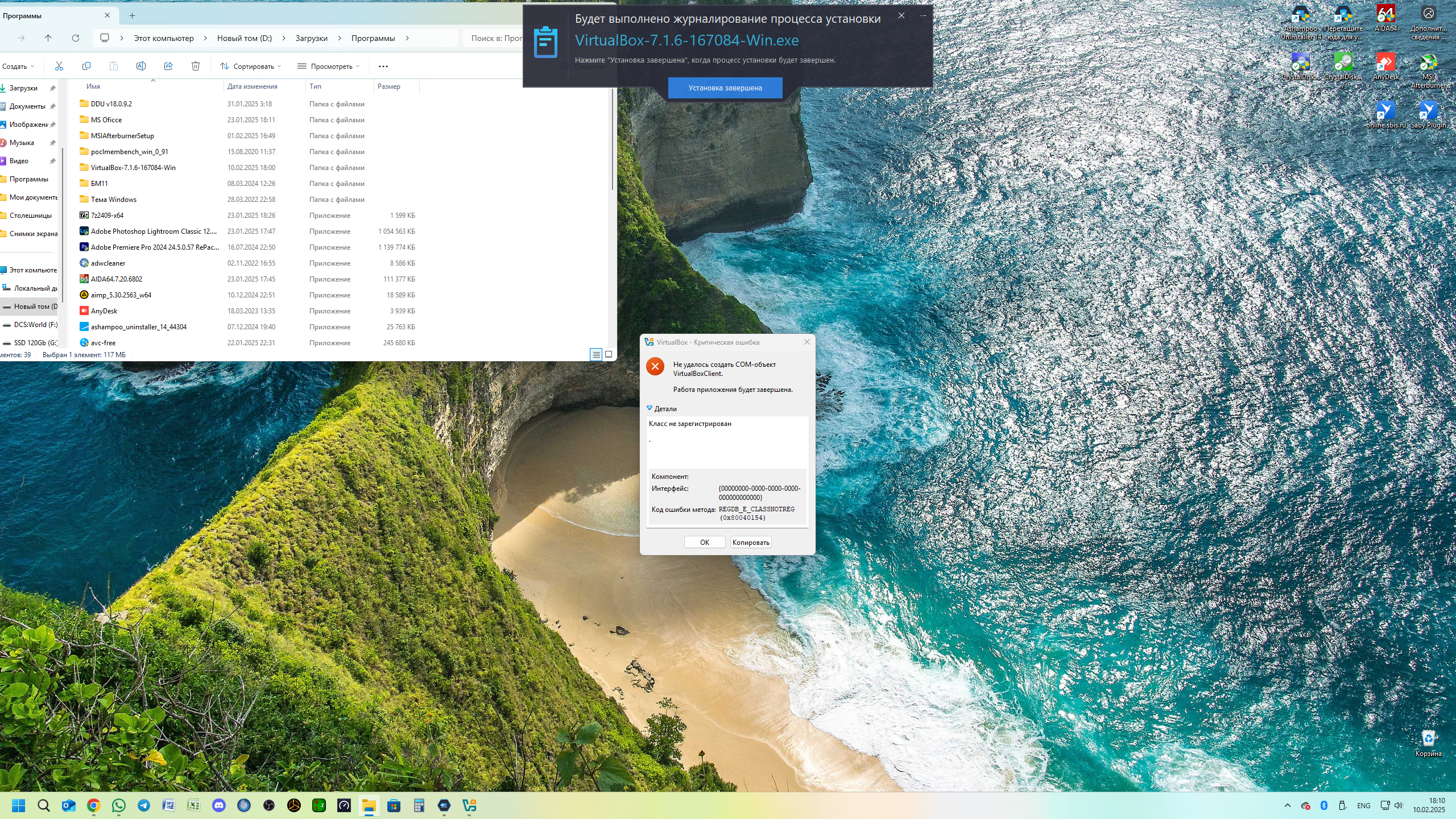Viewport: 1456px width, 819px height.
Task: Click the Загрузки breadcrumb segment
Action: [x=311, y=38]
